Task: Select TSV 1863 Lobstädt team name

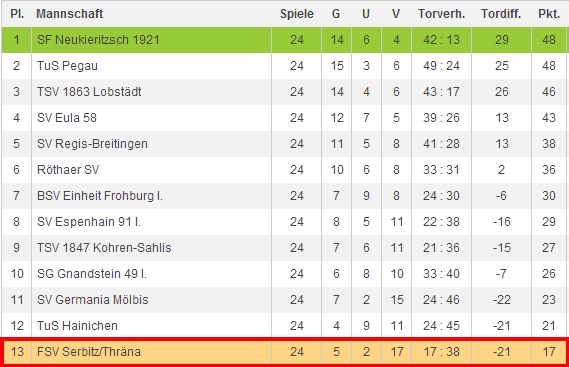Action: point(89,91)
